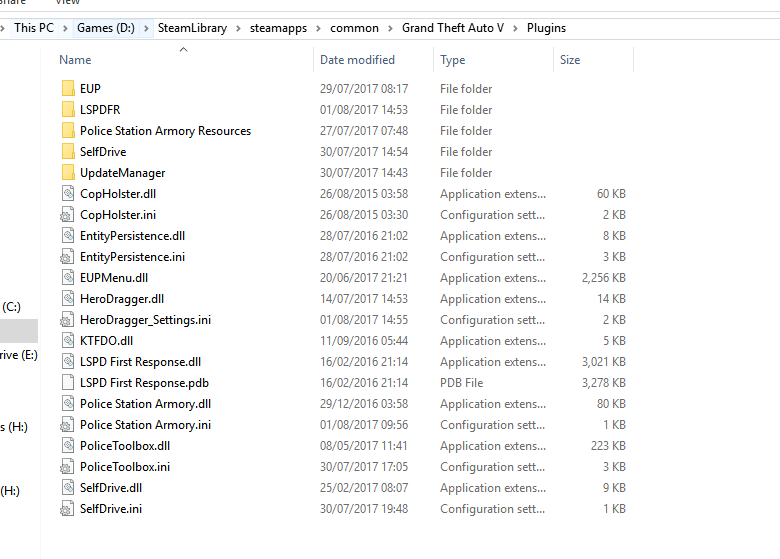Select the (C:) drive in sidebar
Viewport: 780px width, 559px height.
click(x=11, y=307)
